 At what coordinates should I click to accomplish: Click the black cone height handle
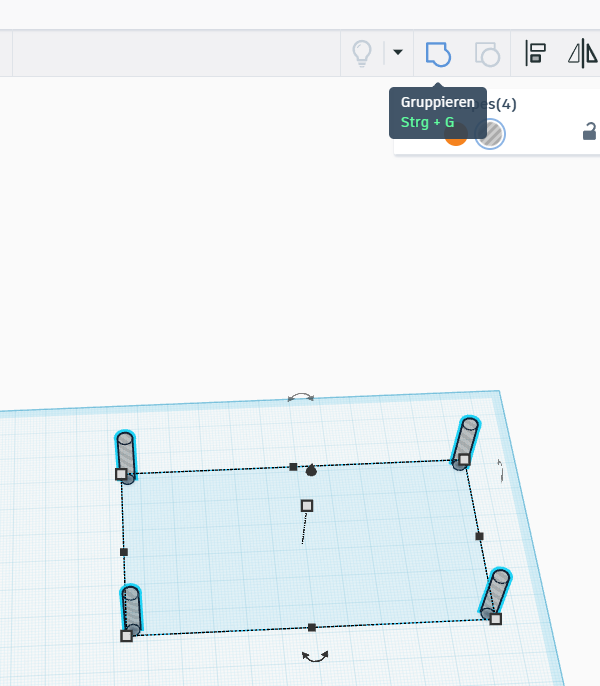click(311, 470)
